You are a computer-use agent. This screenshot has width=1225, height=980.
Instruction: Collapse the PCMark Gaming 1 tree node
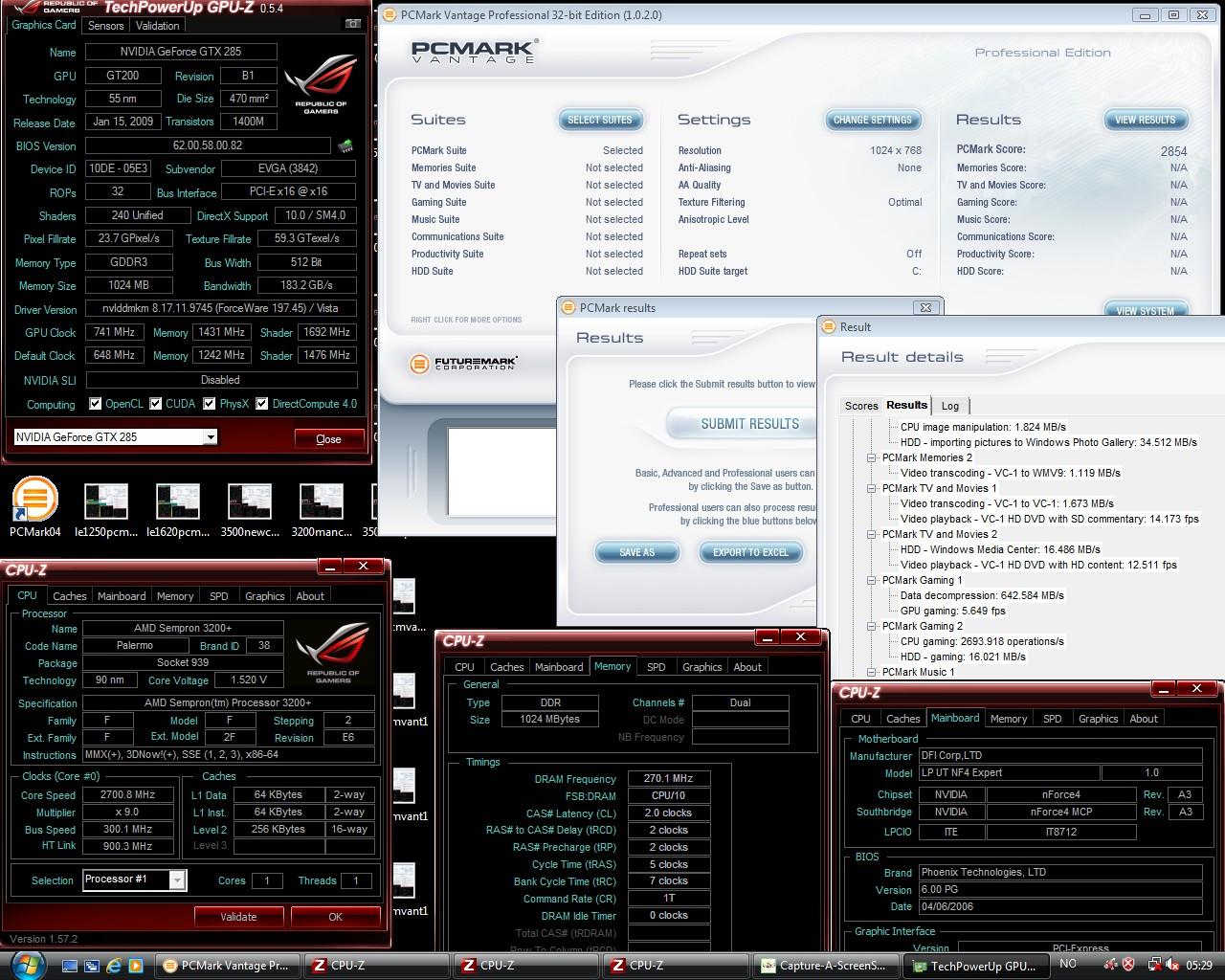tap(872, 580)
